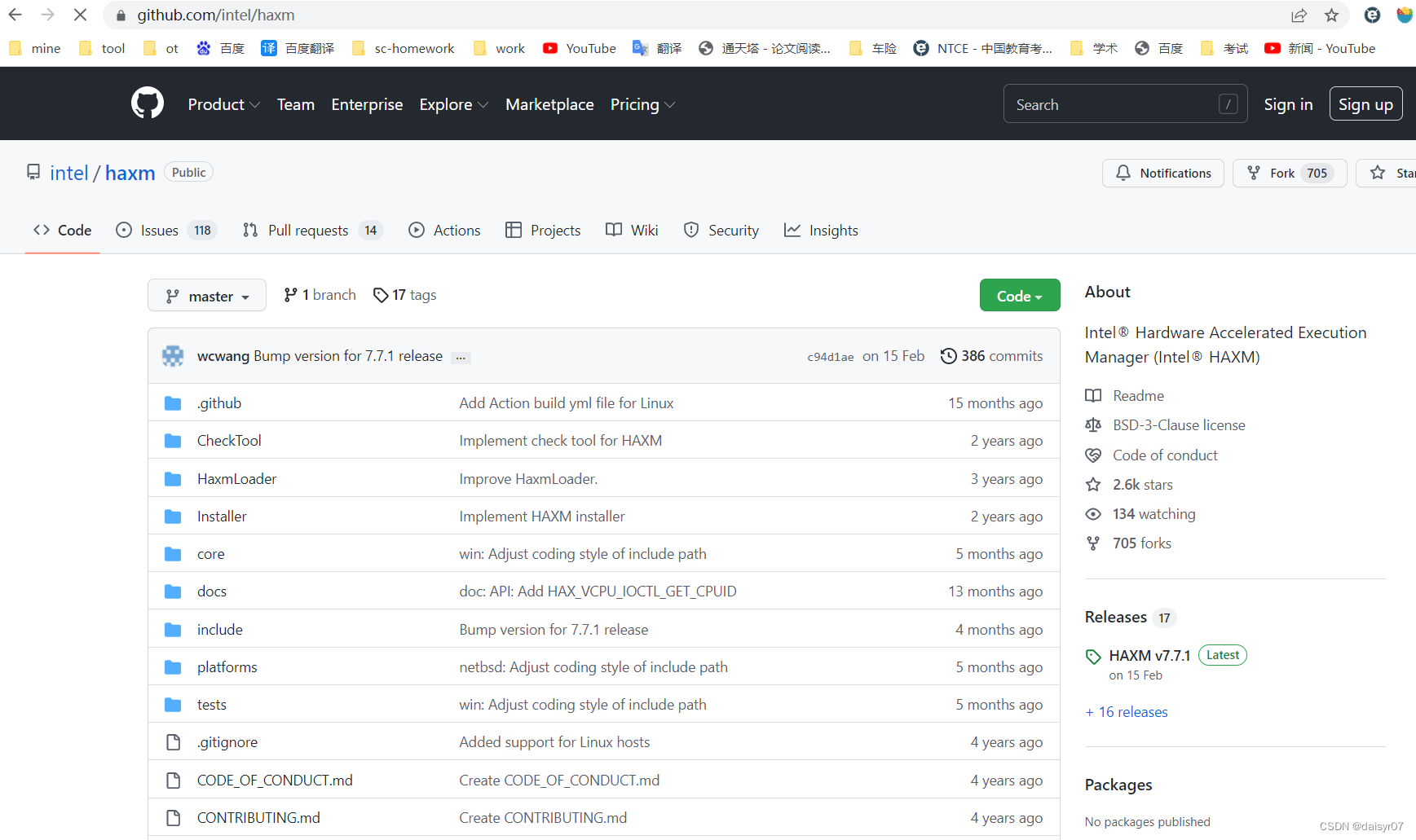Open haxm repository name link

coord(130,173)
